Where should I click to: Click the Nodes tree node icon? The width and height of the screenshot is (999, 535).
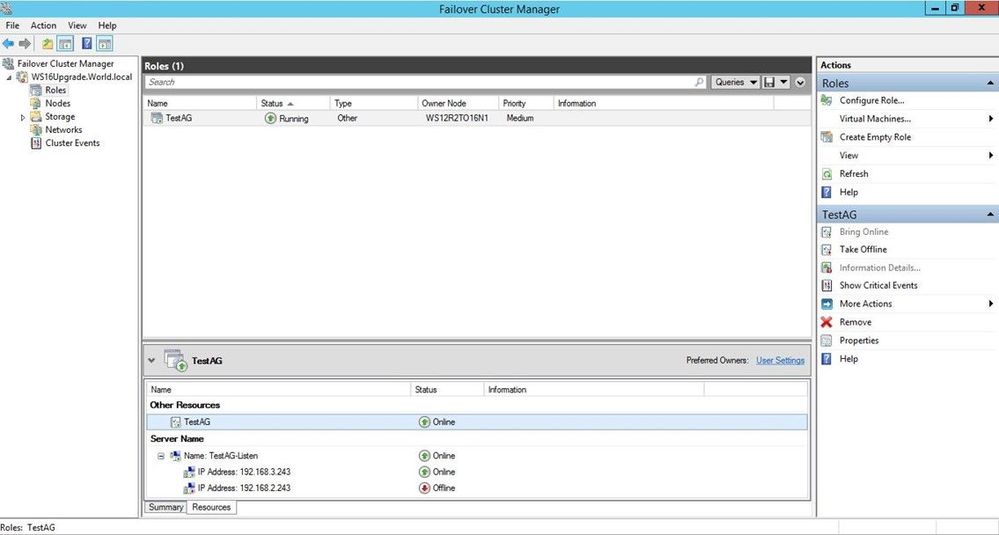(36, 103)
